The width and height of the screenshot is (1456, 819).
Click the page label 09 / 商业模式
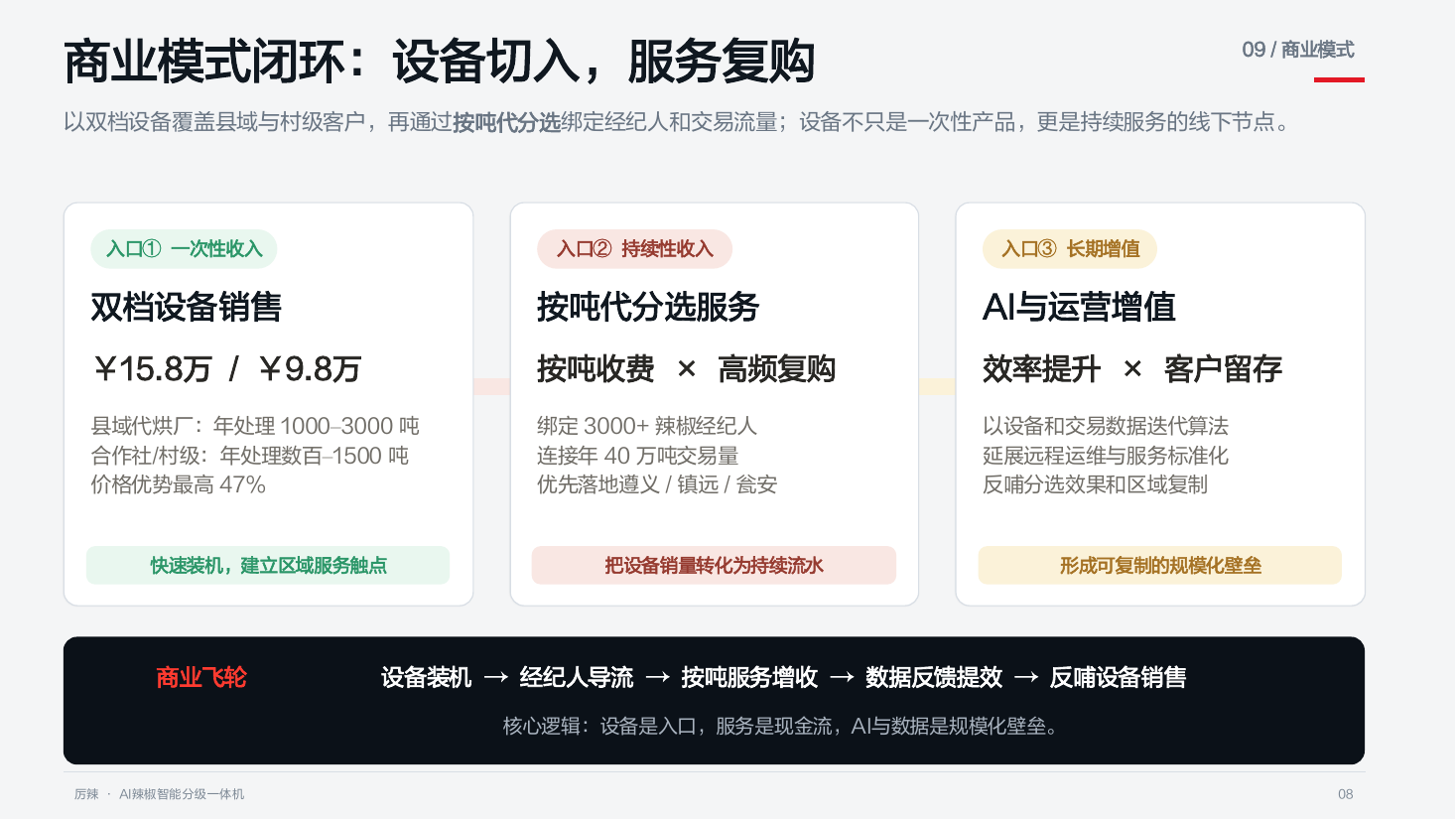click(1297, 50)
